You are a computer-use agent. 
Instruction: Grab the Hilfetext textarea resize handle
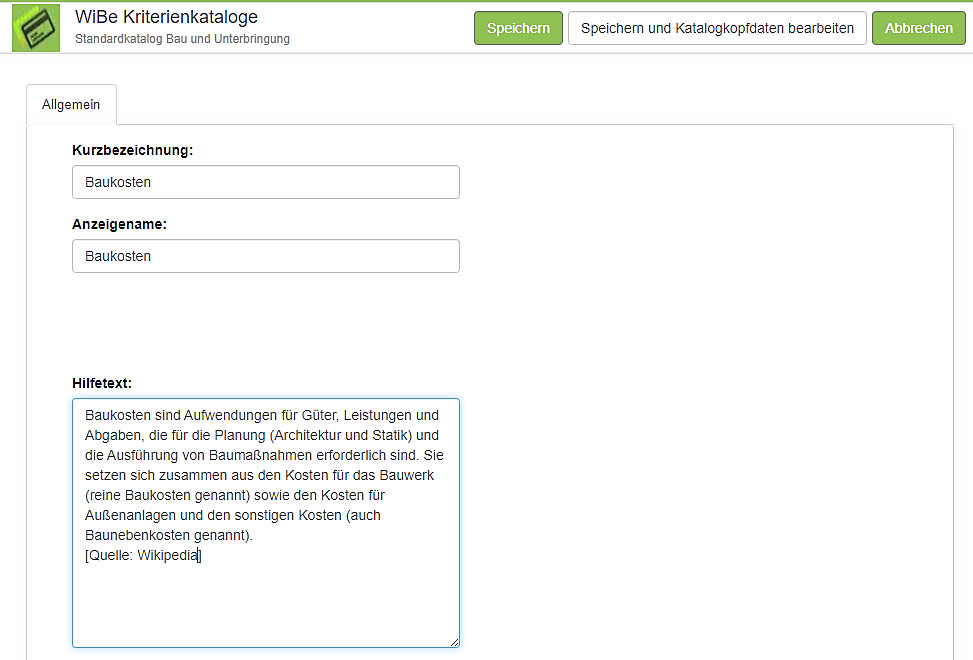click(454, 642)
